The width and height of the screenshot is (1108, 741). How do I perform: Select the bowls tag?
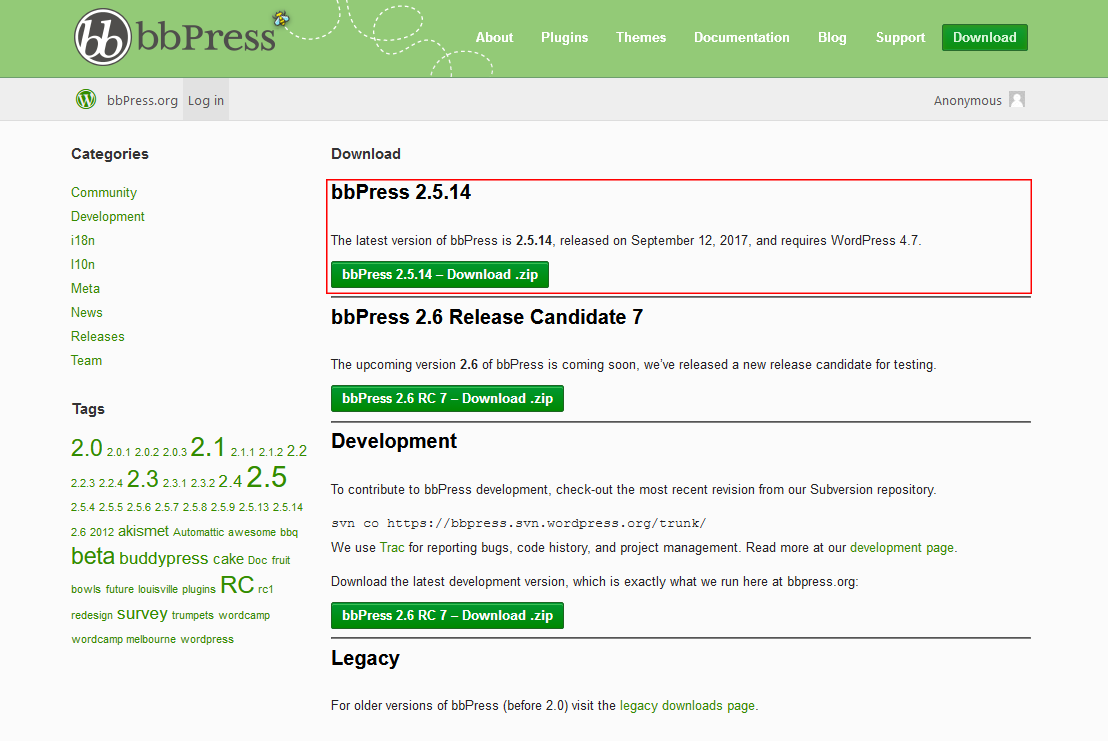pos(86,589)
